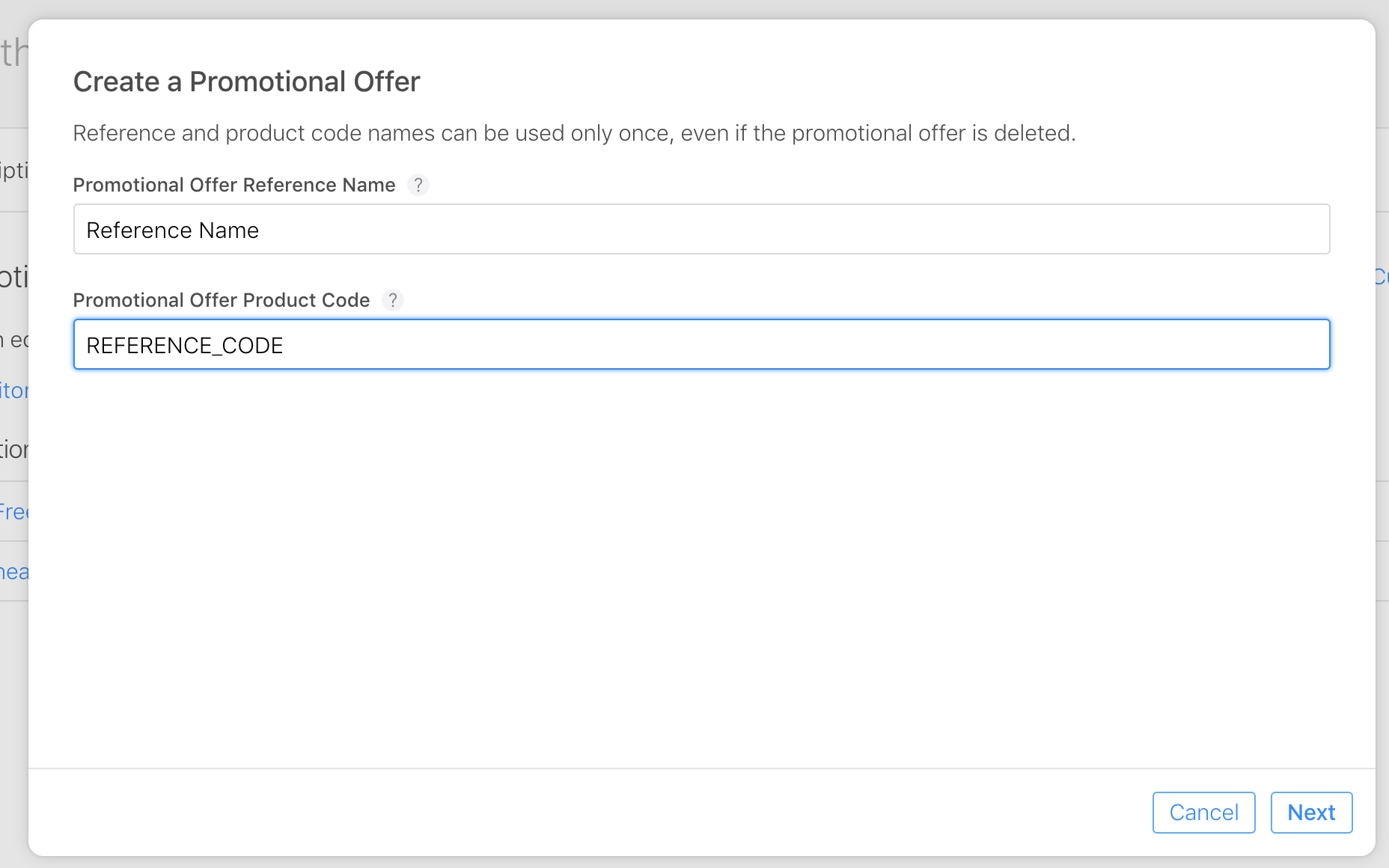Click the partially hidden blue 'Fre' link
The width and height of the screenshot is (1389, 868).
tap(13, 513)
